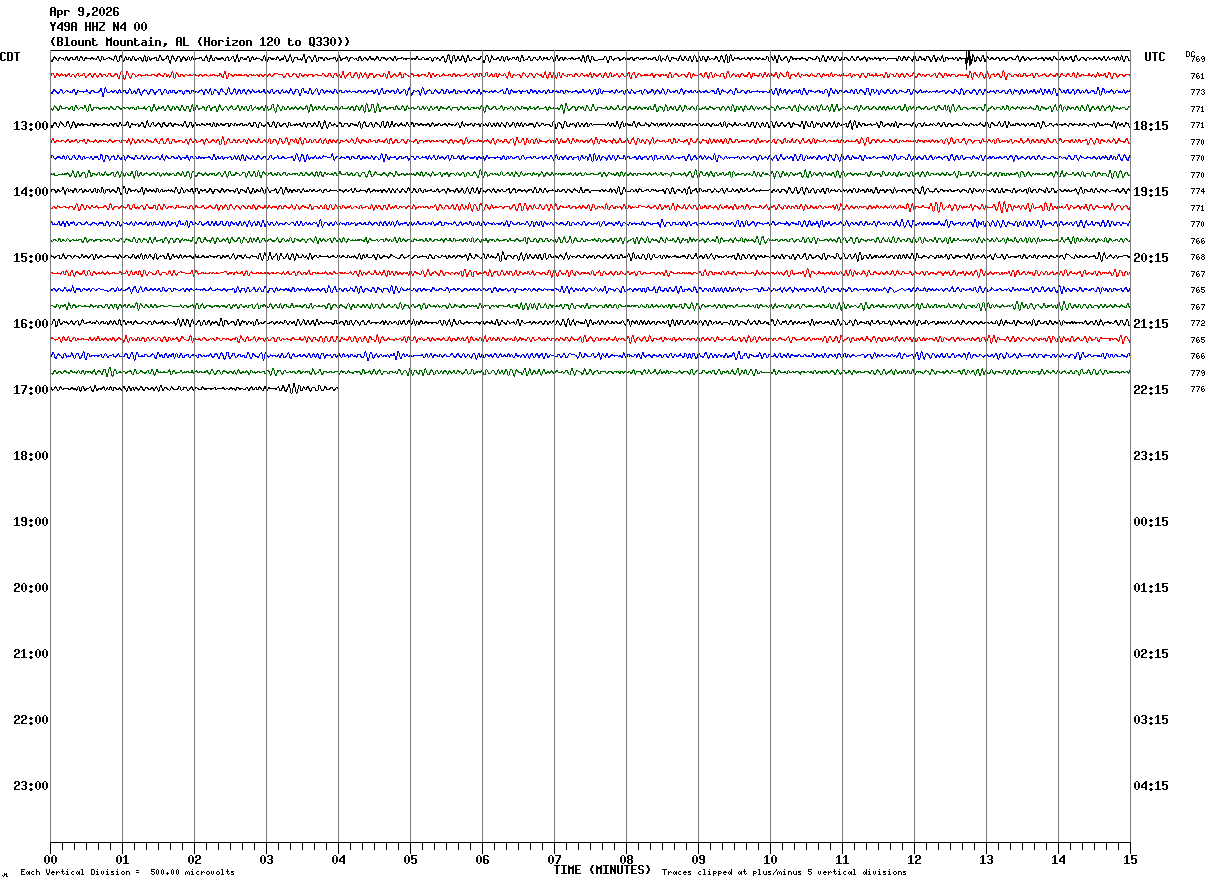This screenshot has width=1210, height=886.
Task: Select the 17:00 CDT hour label
Action: (30, 390)
